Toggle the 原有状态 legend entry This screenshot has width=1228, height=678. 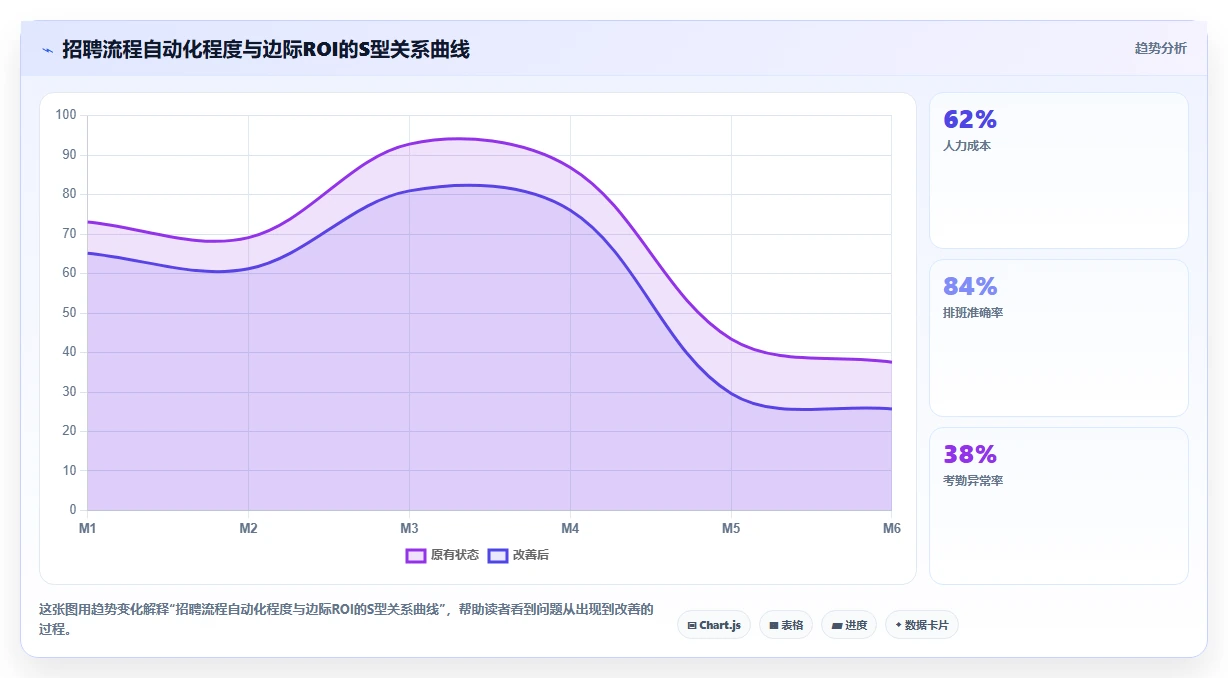point(442,555)
